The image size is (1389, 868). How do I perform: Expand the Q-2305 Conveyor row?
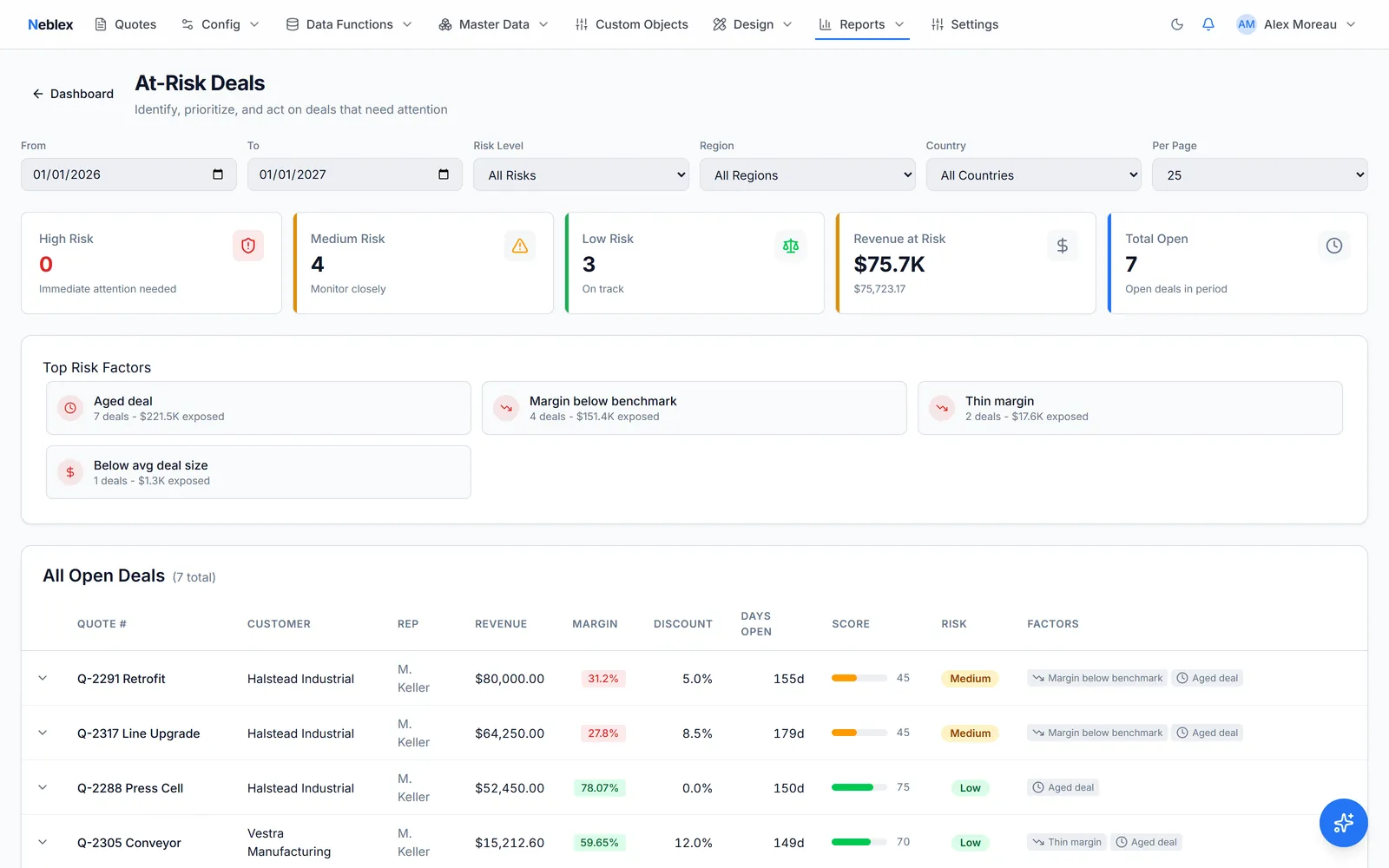[x=43, y=842]
